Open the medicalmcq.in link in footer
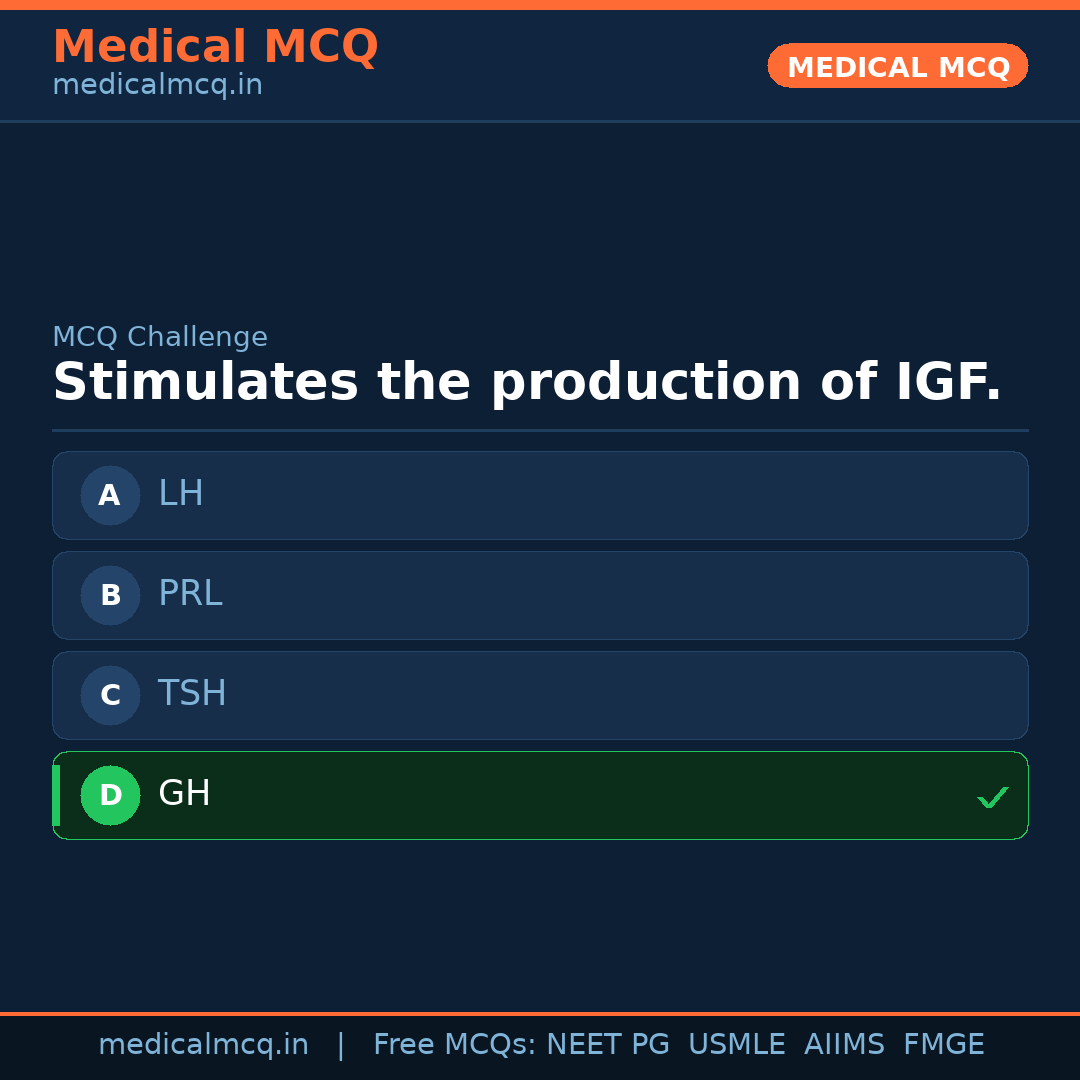 (x=203, y=1045)
